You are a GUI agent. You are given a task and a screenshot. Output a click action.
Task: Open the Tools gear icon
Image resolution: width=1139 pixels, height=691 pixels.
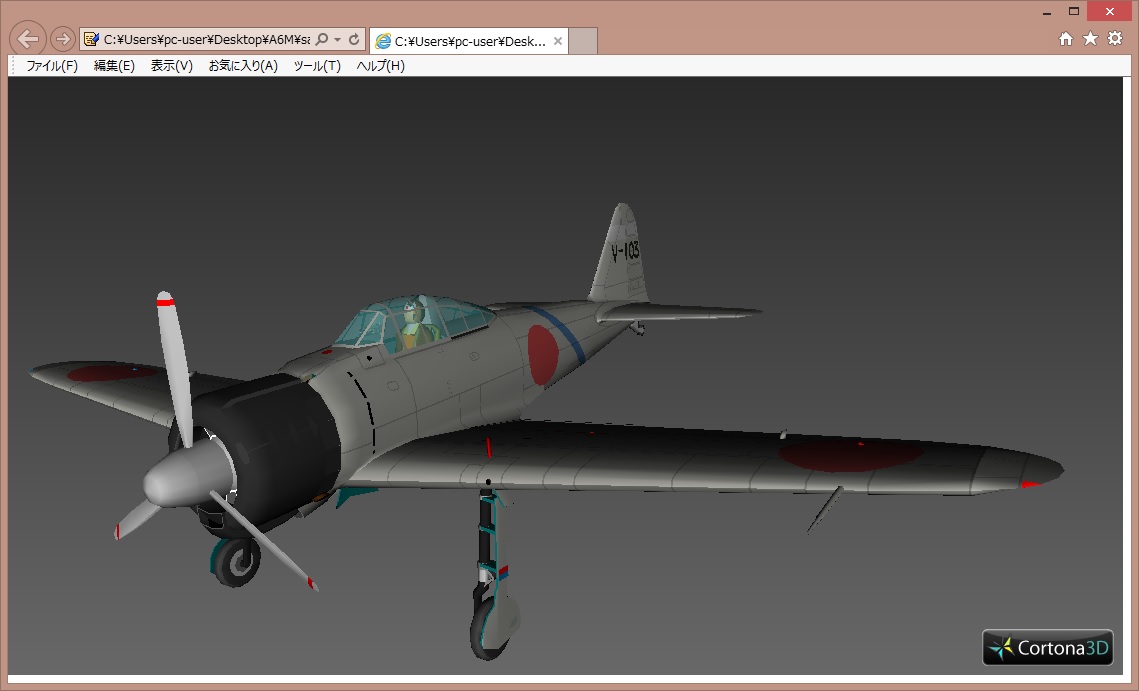1115,38
